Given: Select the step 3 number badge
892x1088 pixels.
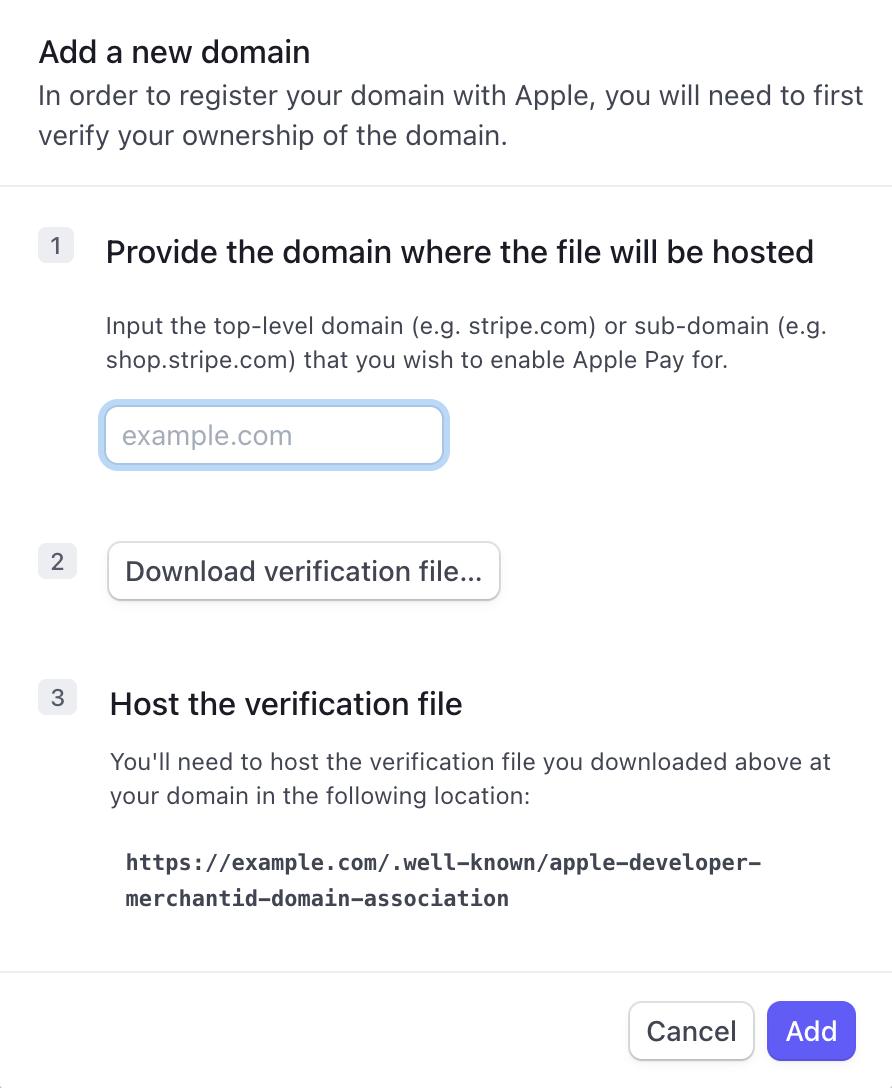Looking at the screenshot, I should click(57, 697).
